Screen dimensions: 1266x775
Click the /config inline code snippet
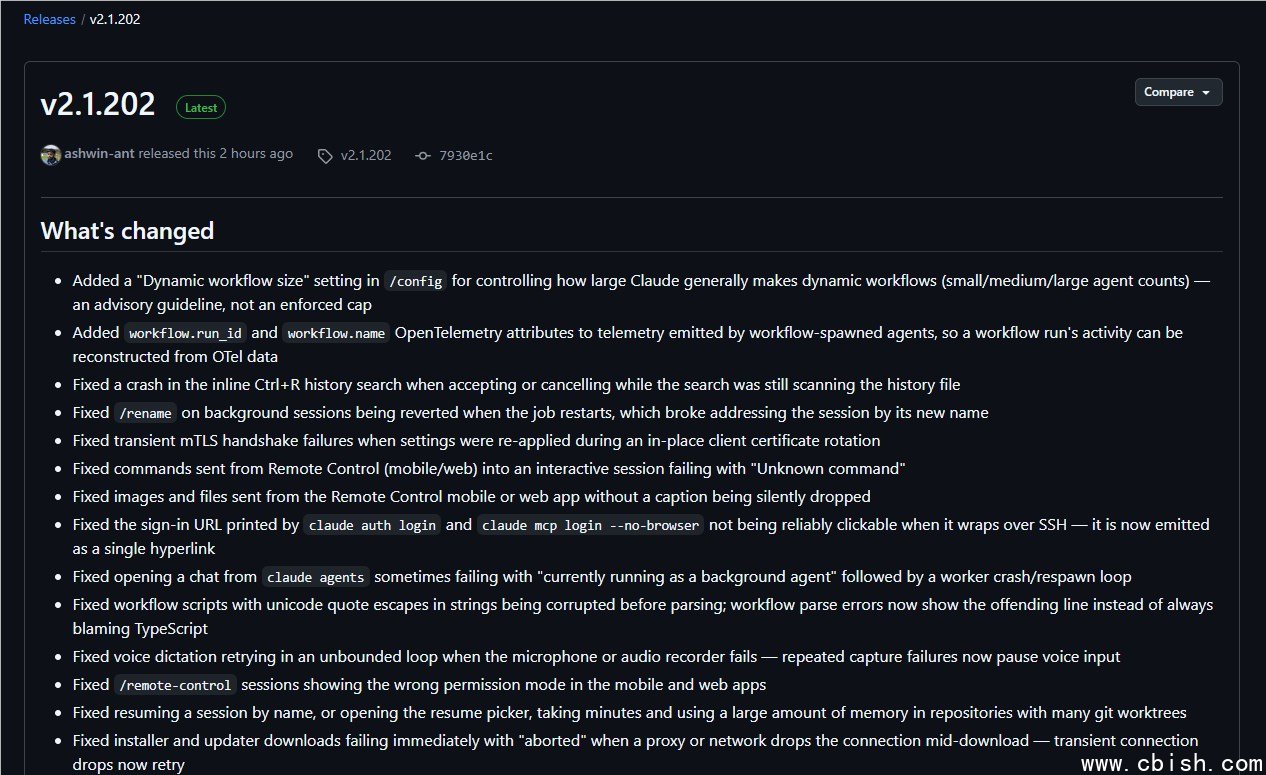point(415,281)
